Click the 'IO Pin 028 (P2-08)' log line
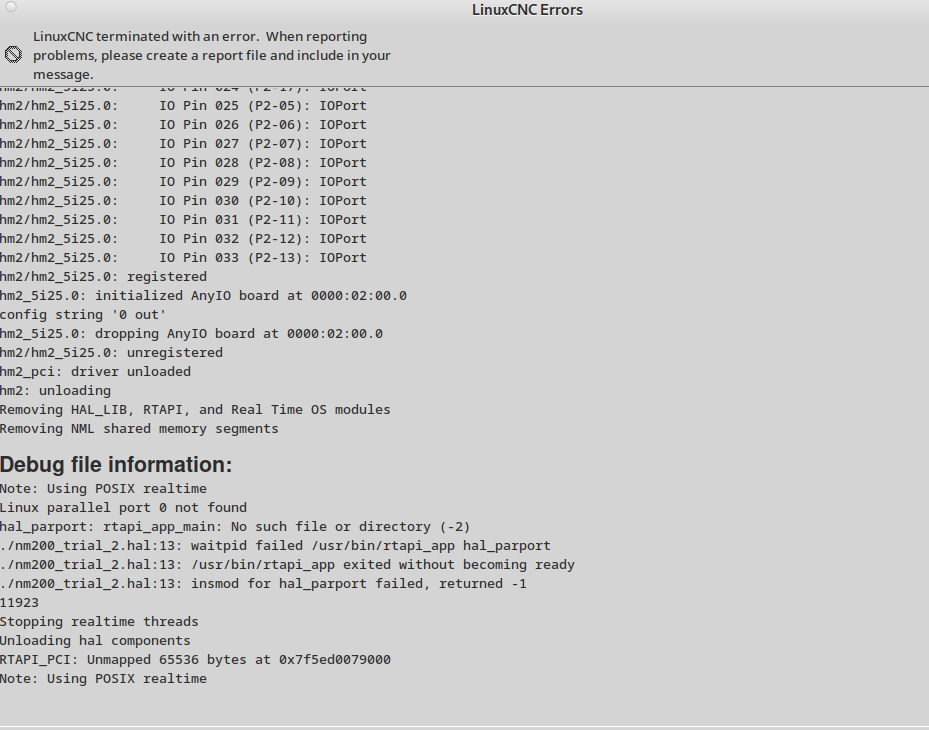929x730 pixels. pyautogui.click(x=183, y=163)
